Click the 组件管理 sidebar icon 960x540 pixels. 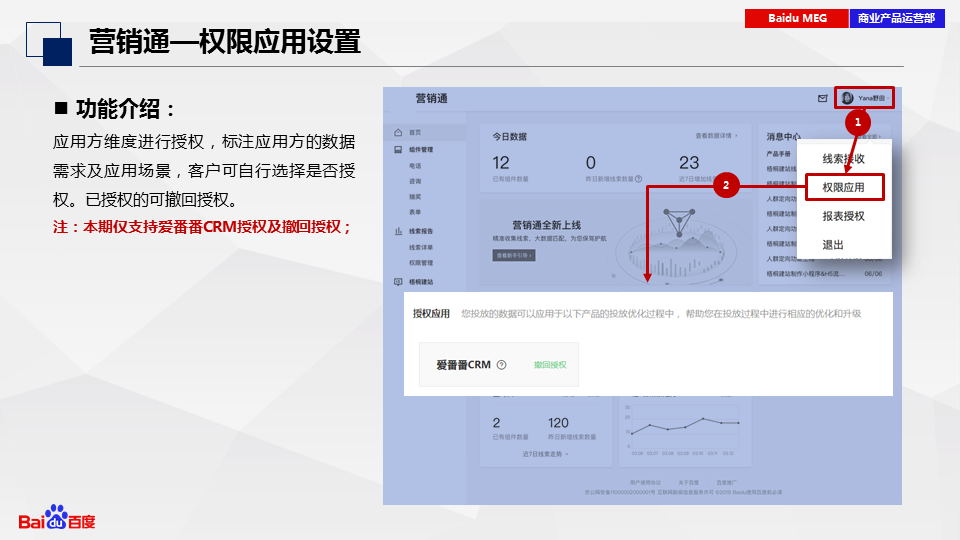[x=398, y=149]
